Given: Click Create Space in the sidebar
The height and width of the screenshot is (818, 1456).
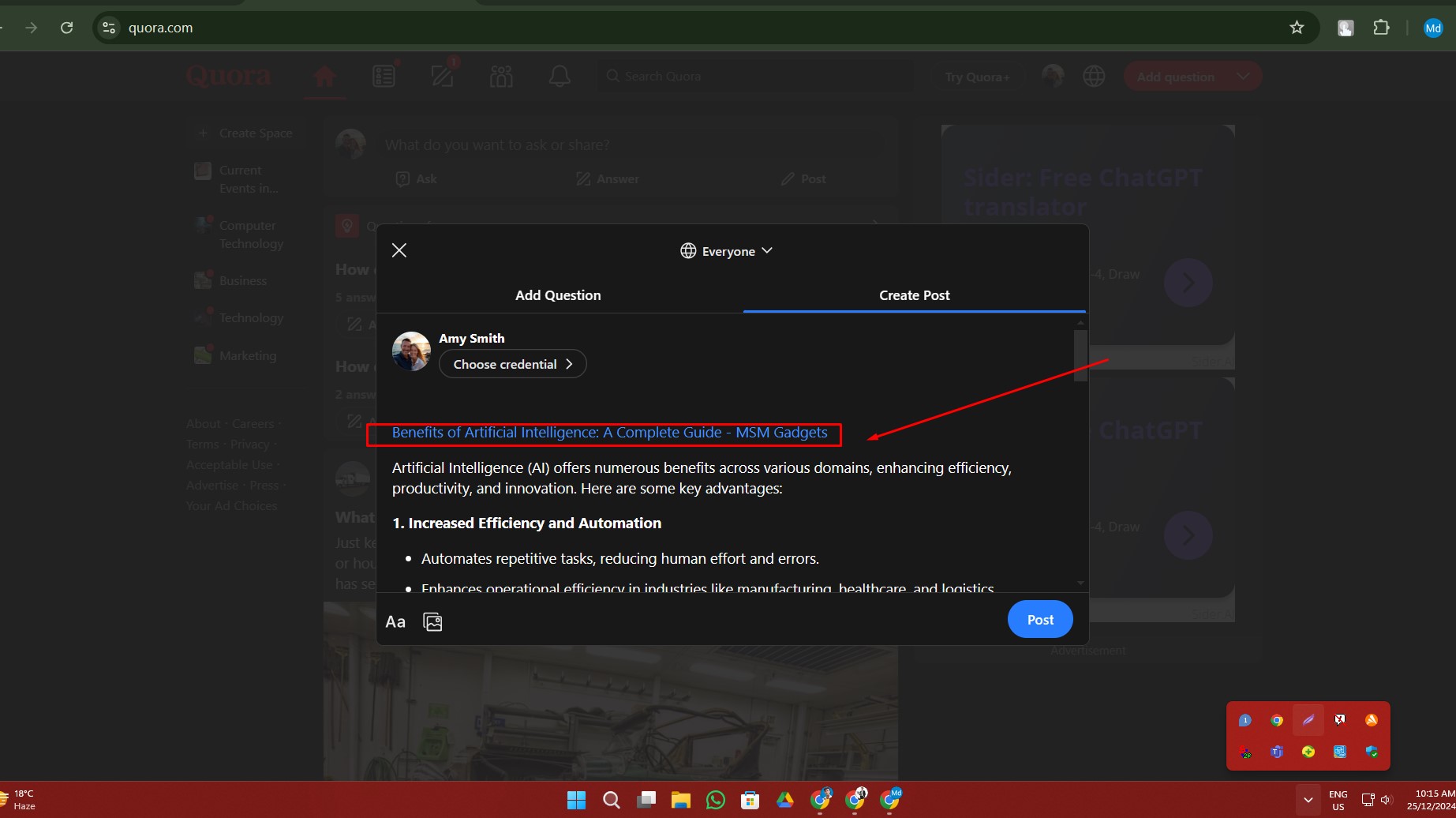Looking at the screenshot, I should [x=245, y=133].
